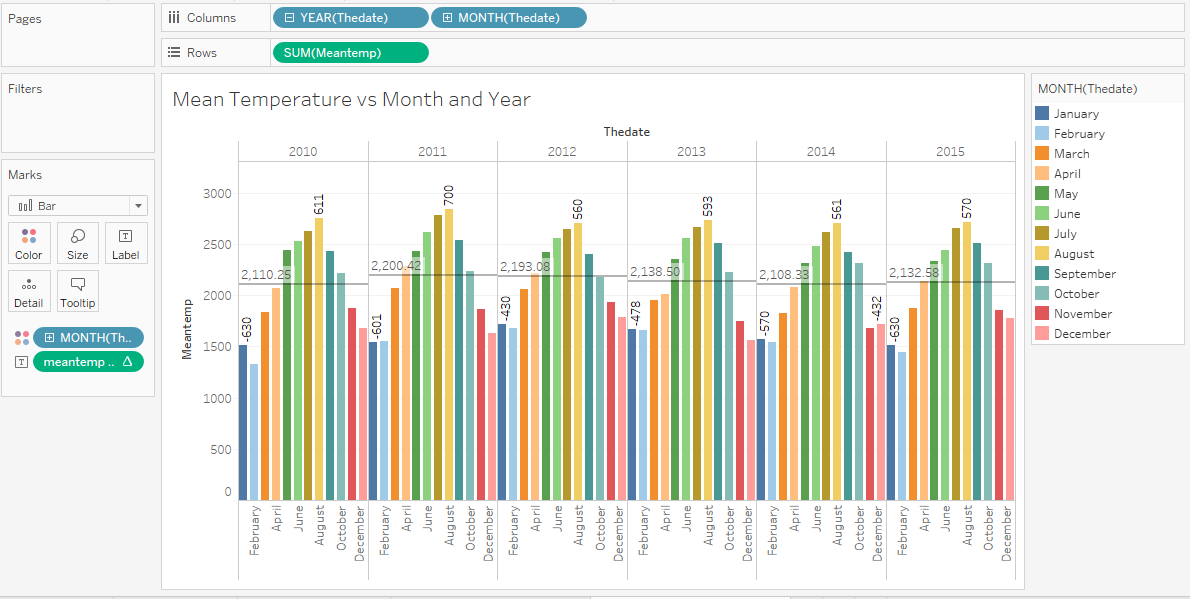Open the Size marks card button
Viewport: 1192px width, 599px height.
tap(77, 243)
